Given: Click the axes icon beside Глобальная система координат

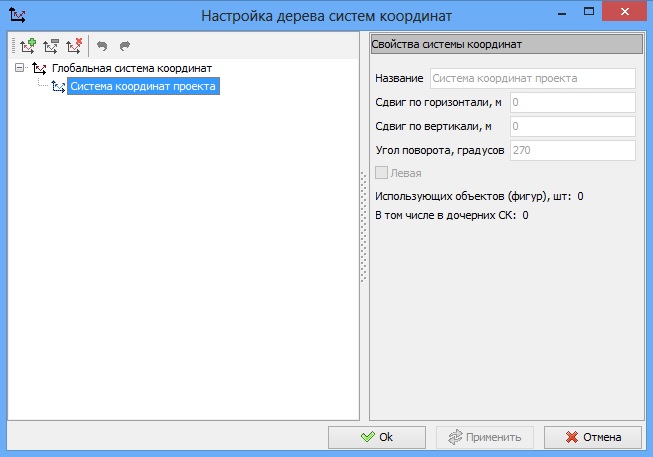Looking at the screenshot, I should [39, 68].
